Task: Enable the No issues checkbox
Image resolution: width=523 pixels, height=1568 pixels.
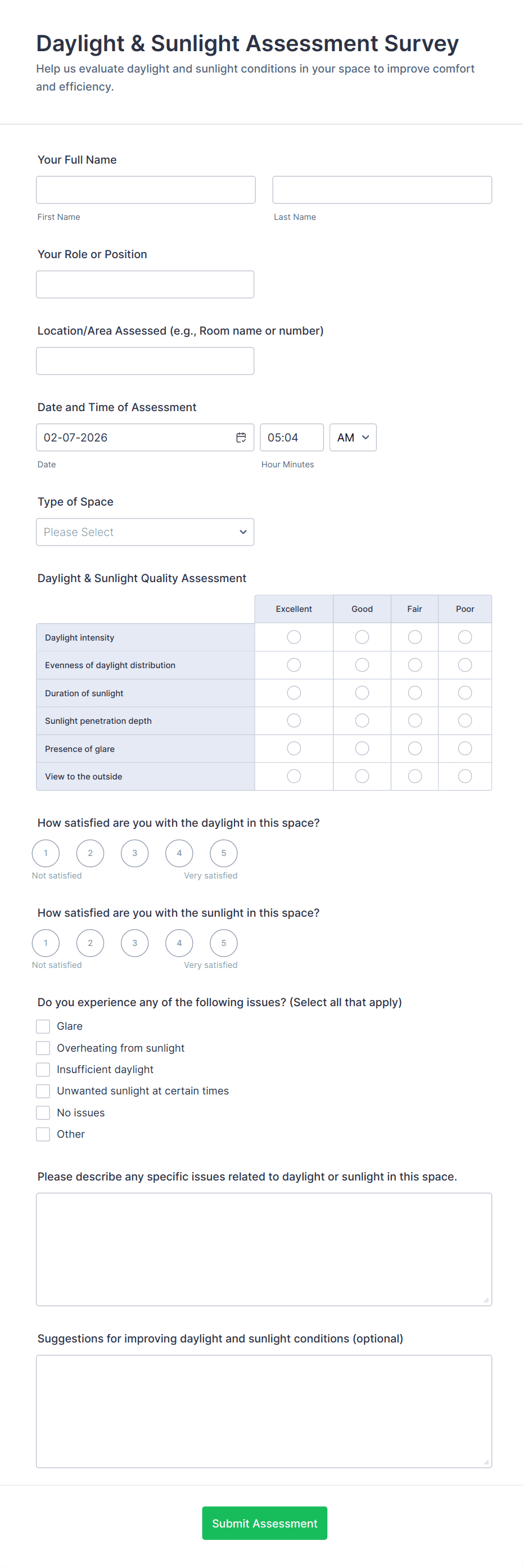Action: tap(43, 1112)
